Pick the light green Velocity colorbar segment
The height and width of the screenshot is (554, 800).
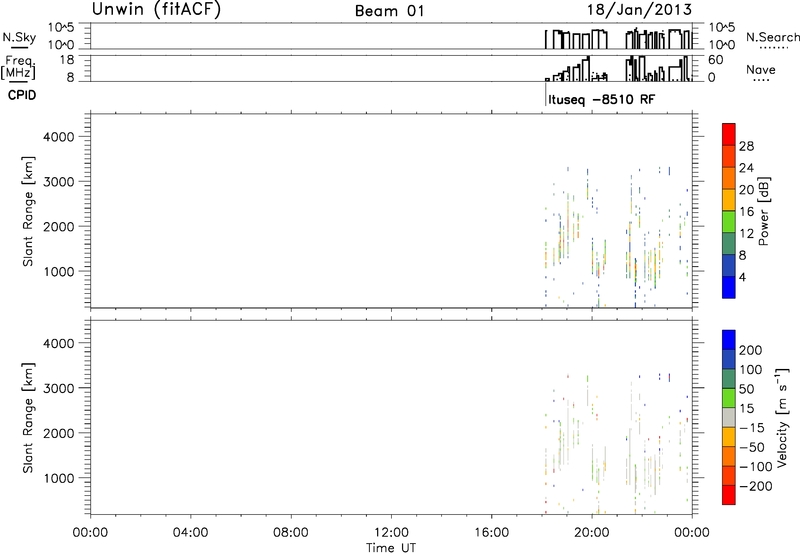[729, 398]
